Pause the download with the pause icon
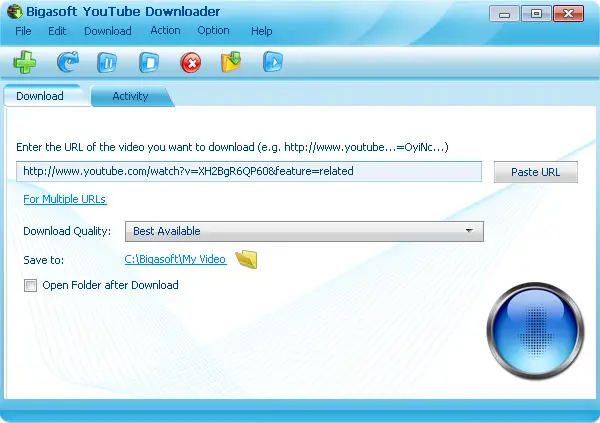 [x=107, y=62]
